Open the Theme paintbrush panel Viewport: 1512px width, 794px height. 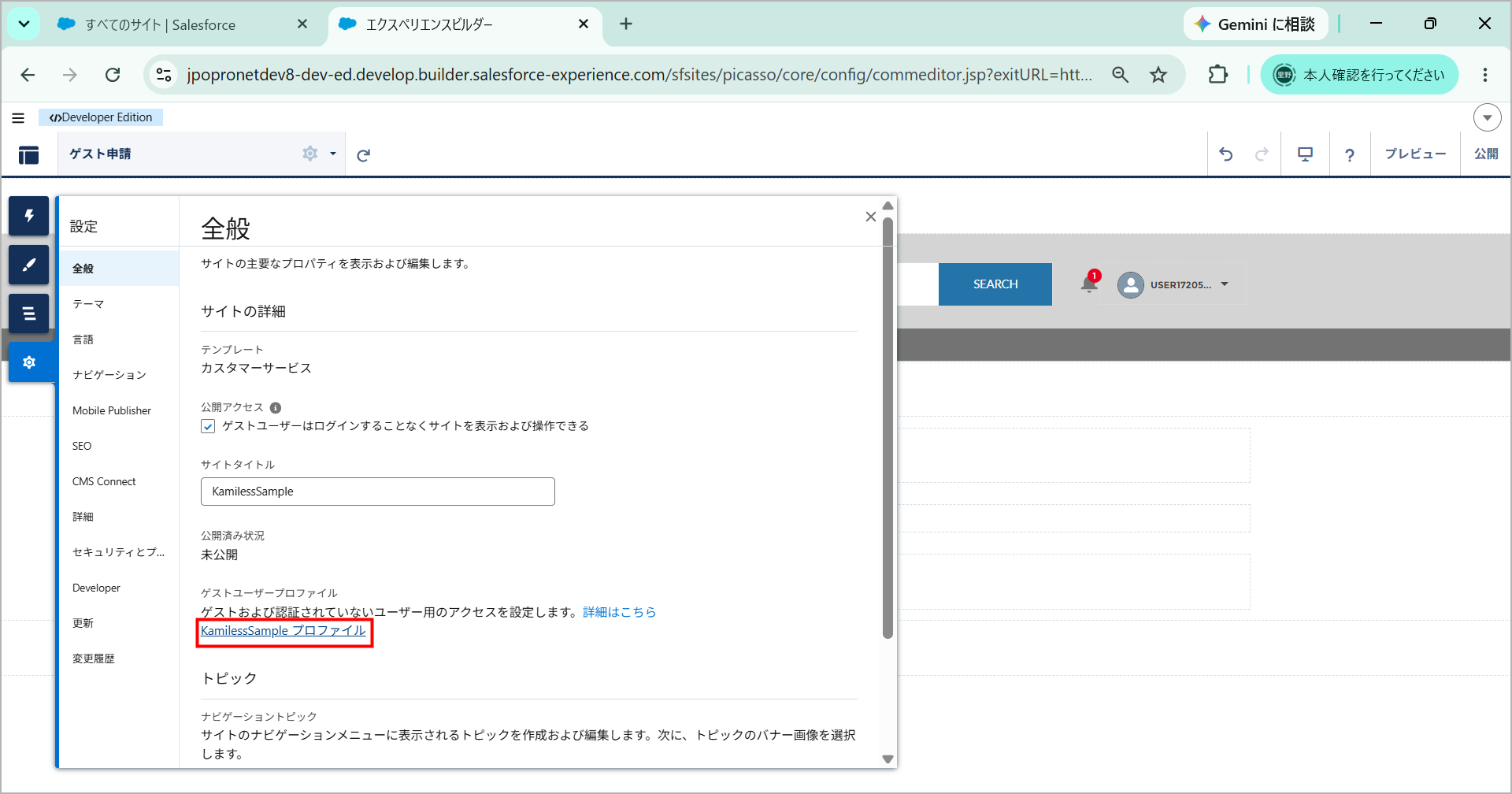tap(29, 265)
